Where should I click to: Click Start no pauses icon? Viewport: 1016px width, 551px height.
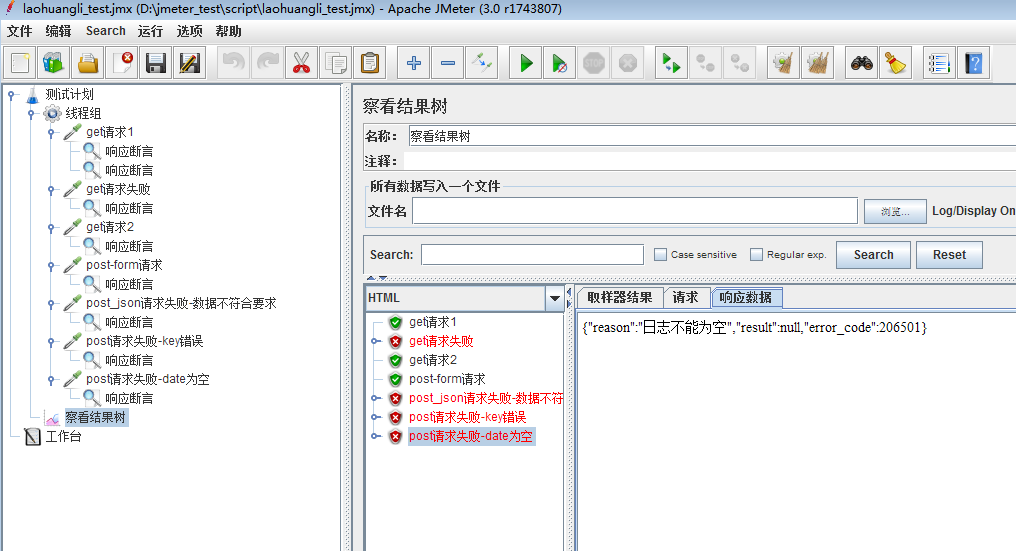559,63
